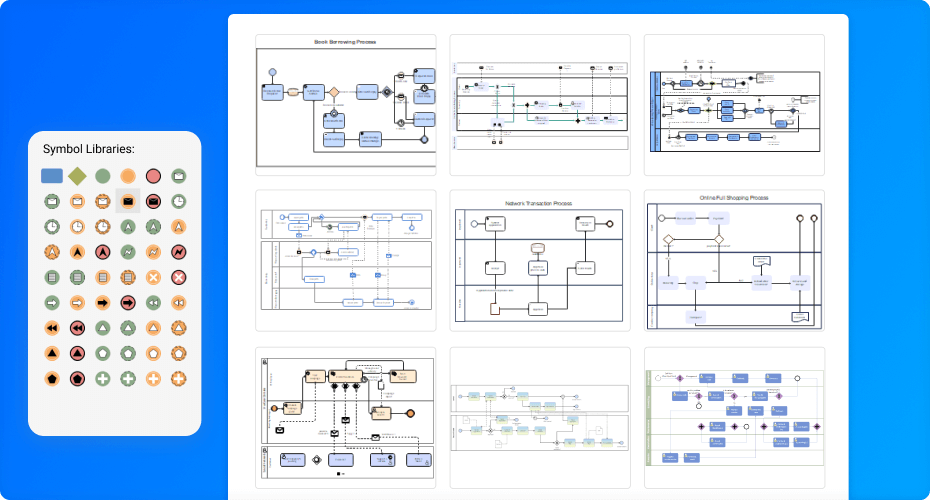This screenshot has width=930, height=500.
Task: Pick the orange dashed white escalation arrowhead symbol
Action: coord(52,252)
